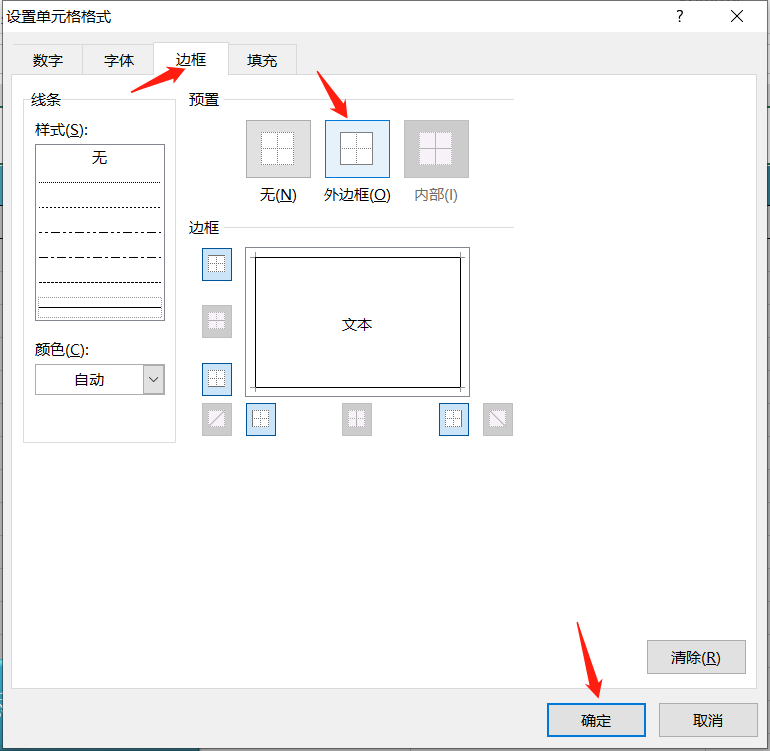Viewport: 770px width, 751px height.
Task: Toggle the right border button
Action: 454,419
